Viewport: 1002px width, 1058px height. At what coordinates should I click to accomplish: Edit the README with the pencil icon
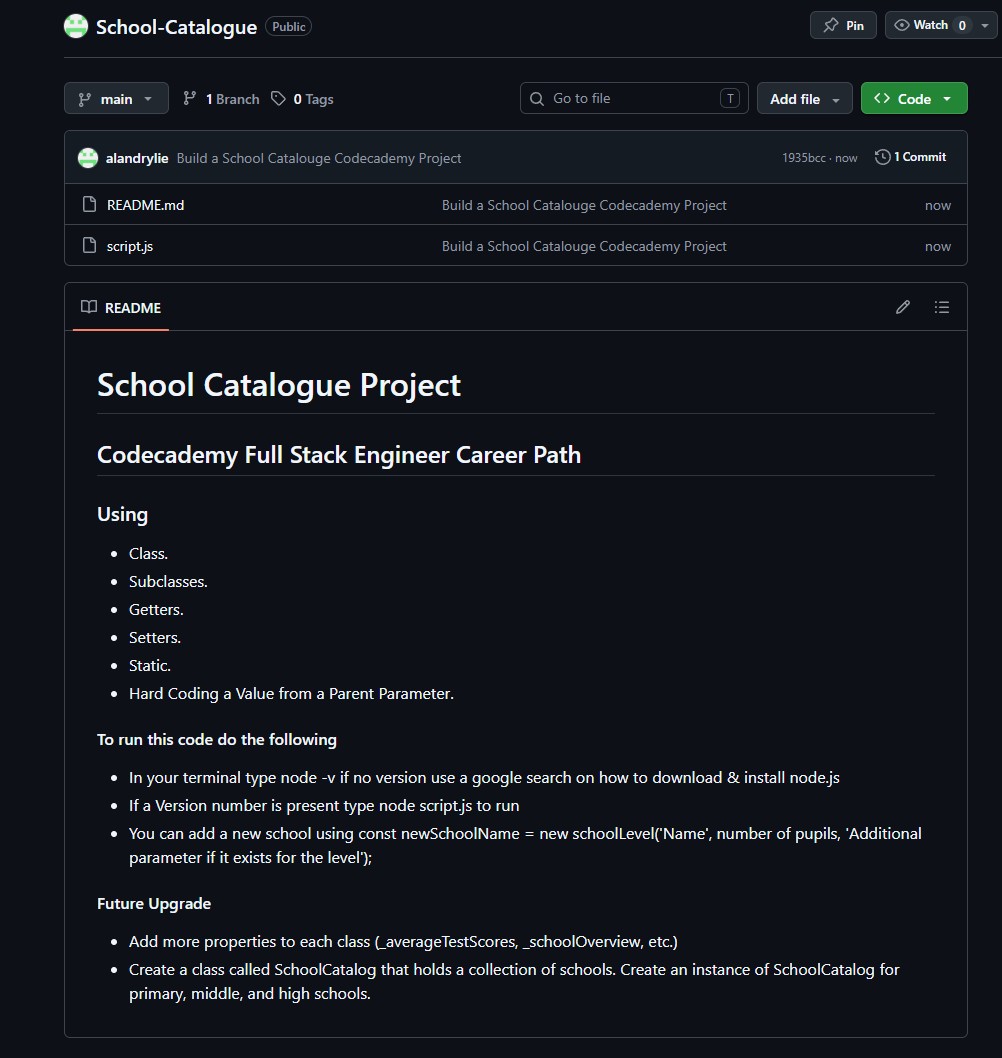point(903,308)
